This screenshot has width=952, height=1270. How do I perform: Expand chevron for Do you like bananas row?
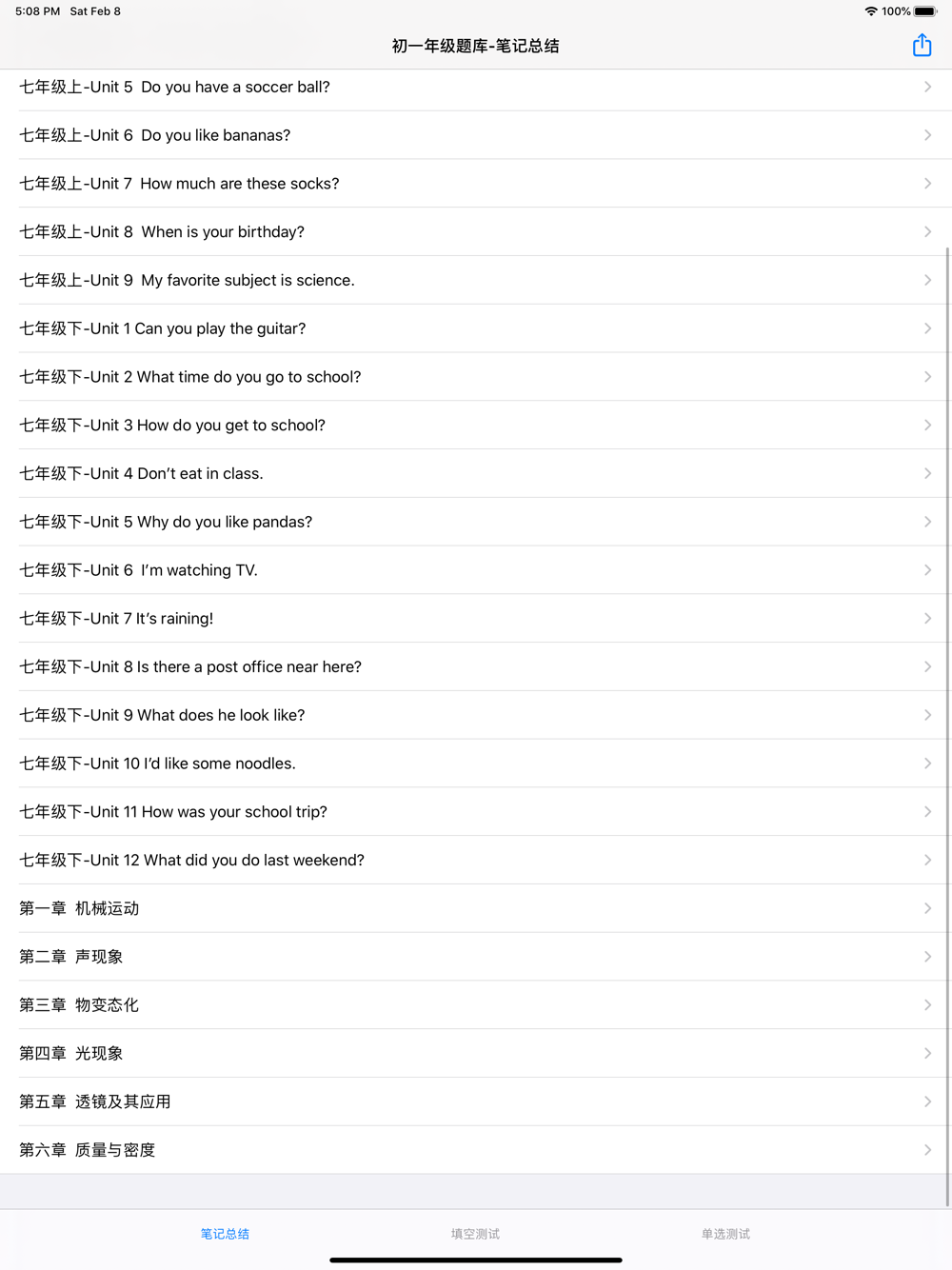pyautogui.click(x=927, y=135)
